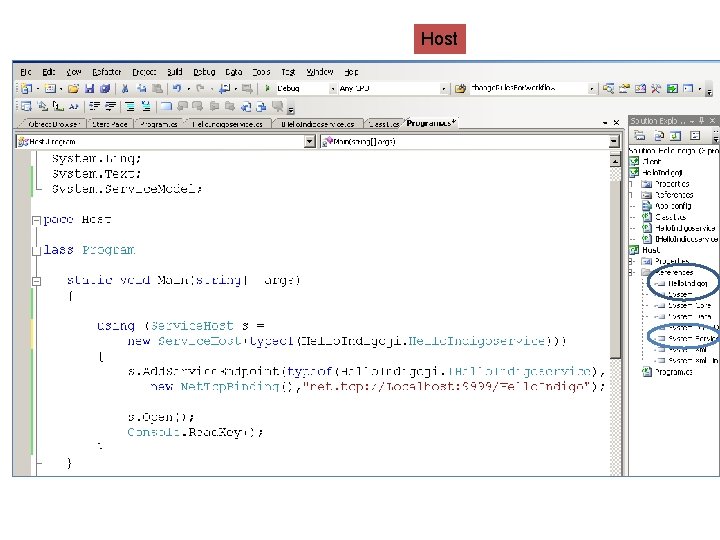Open the Edit menu

point(49,72)
